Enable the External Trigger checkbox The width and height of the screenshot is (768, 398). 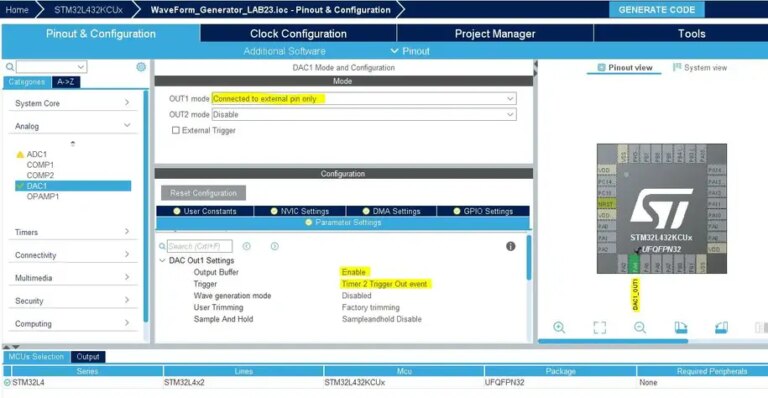[x=175, y=130]
